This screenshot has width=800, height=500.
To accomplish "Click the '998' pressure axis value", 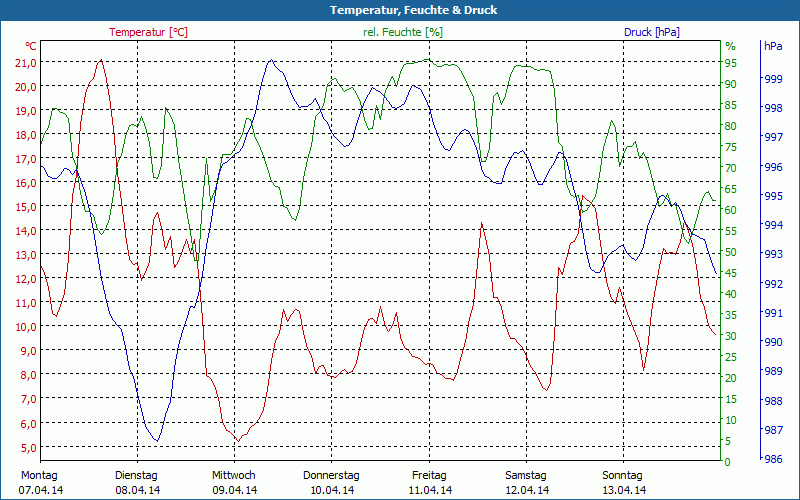I will click(773, 108).
